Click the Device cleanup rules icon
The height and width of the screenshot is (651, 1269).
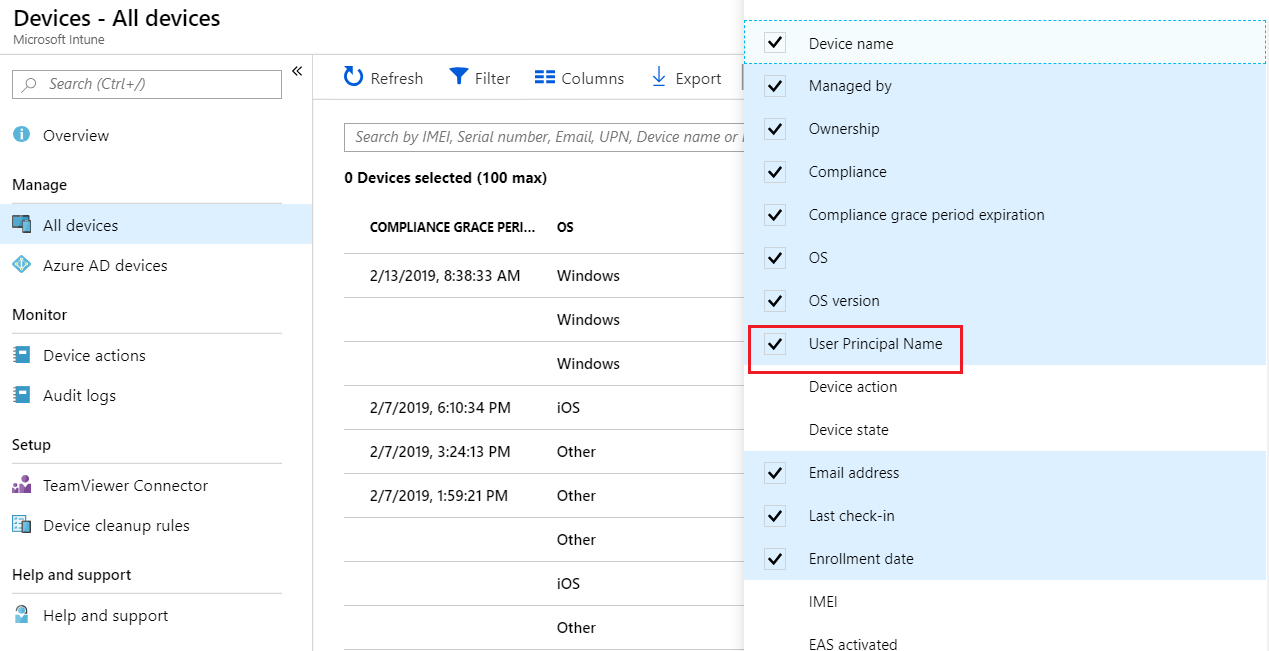(x=22, y=525)
